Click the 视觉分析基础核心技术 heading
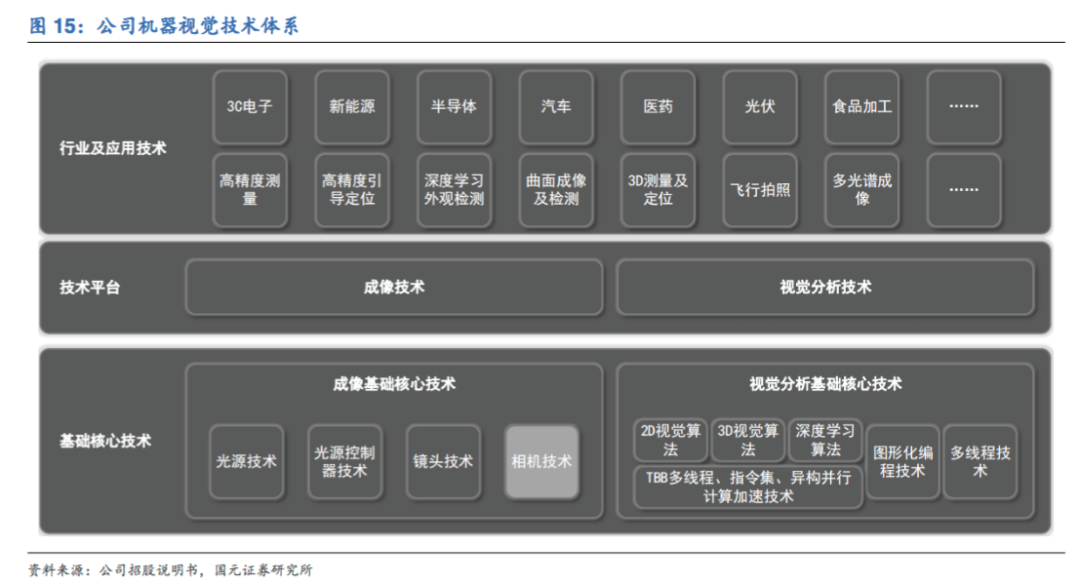This screenshot has height=584, width=1080. 825,384
